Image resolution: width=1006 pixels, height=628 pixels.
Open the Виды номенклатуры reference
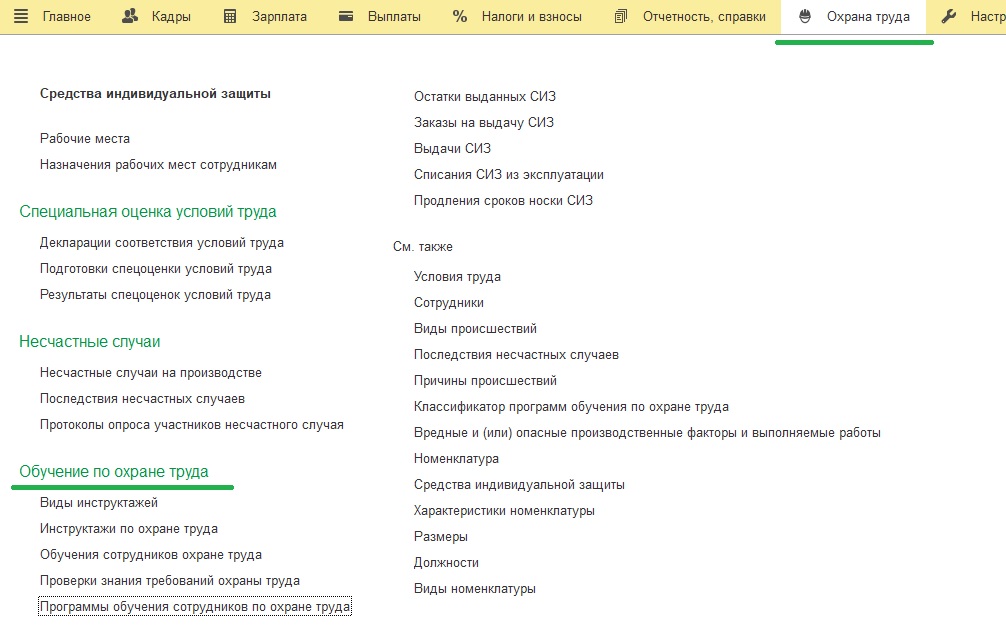(x=475, y=589)
